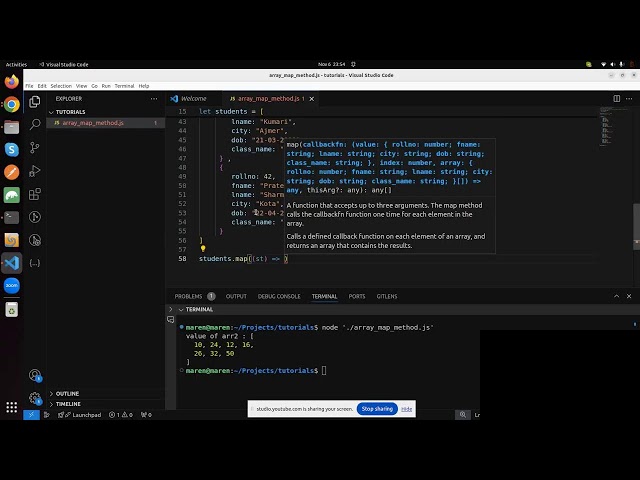The width and height of the screenshot is (640, 480).
Task: Open the Edit menu
Action: [x=42, y=86]
